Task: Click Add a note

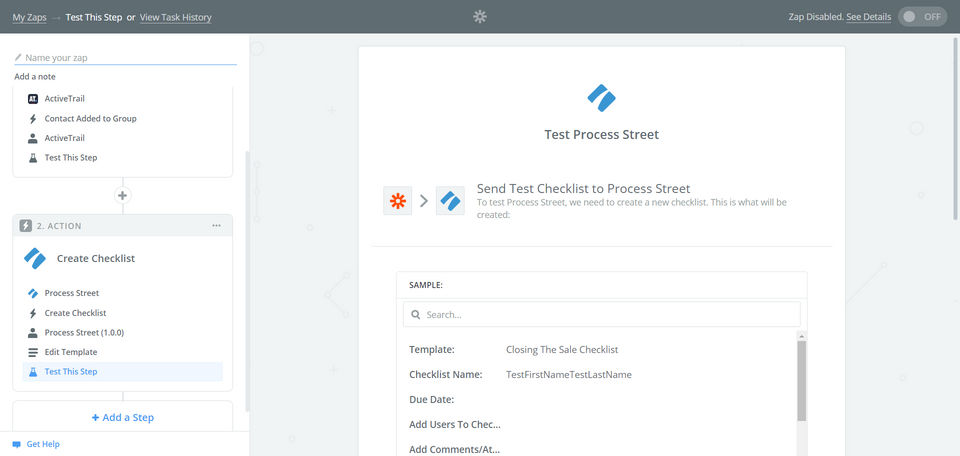Action: coord(35,77)
